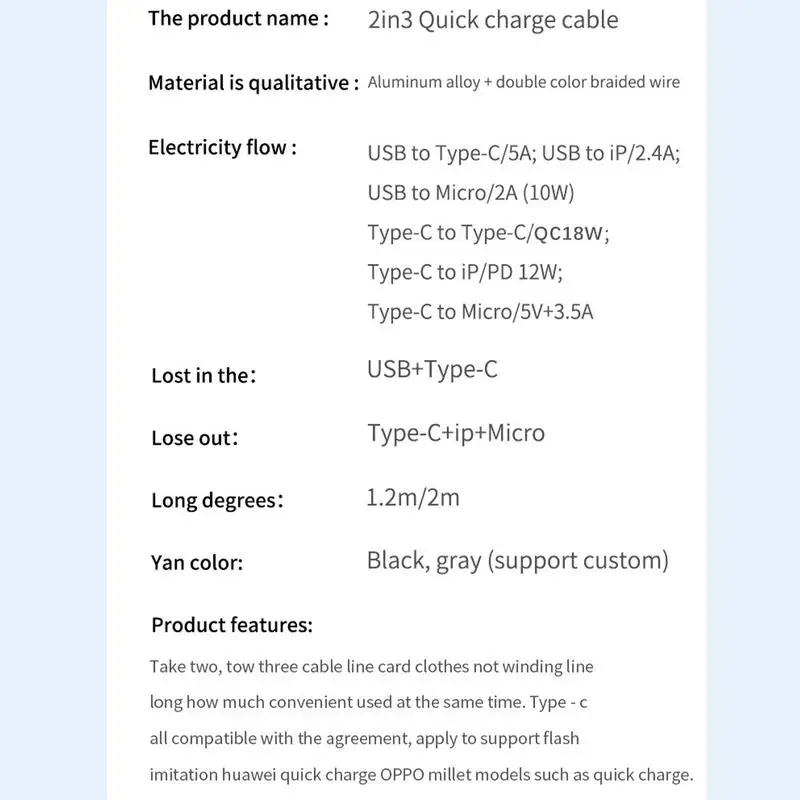
Task: Click the "Type-C+ip+Micro" value
Action: (456, 433)
